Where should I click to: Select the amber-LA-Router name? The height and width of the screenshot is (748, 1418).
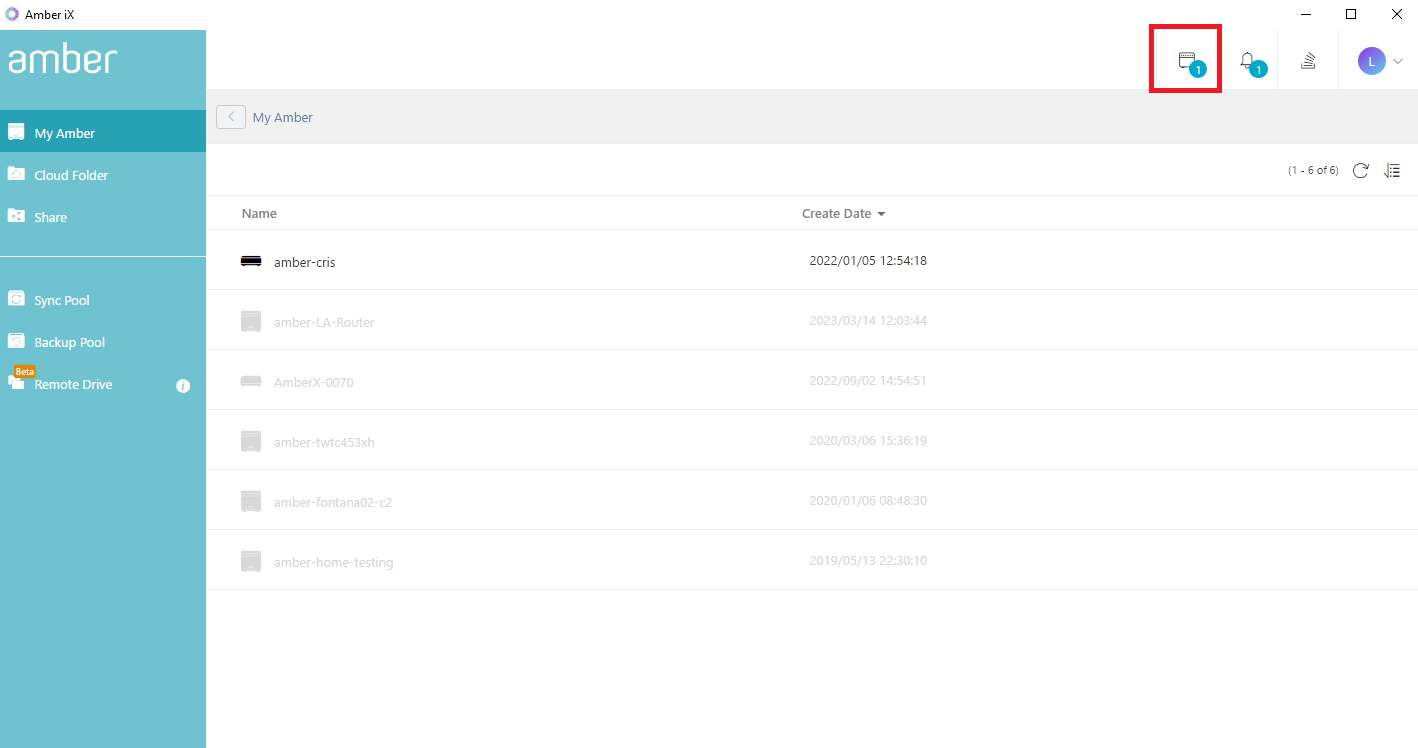(x=324, y=322)
